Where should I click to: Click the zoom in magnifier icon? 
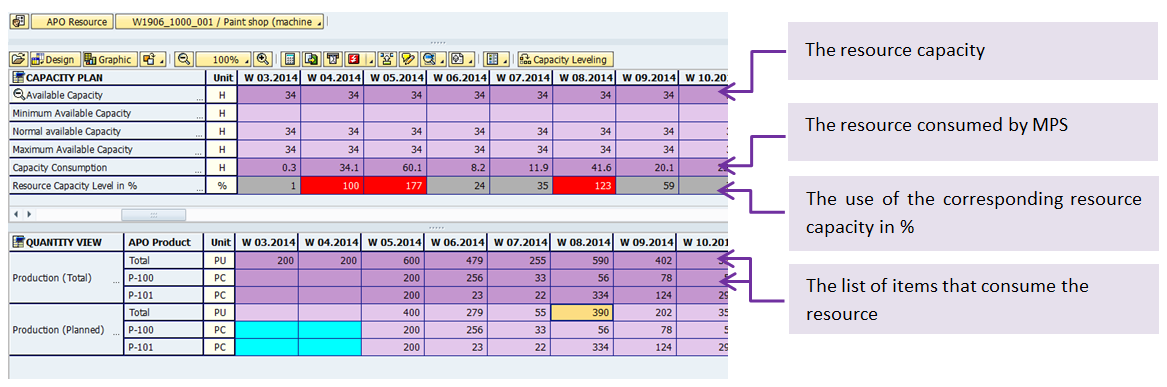(x=262, y=60)
